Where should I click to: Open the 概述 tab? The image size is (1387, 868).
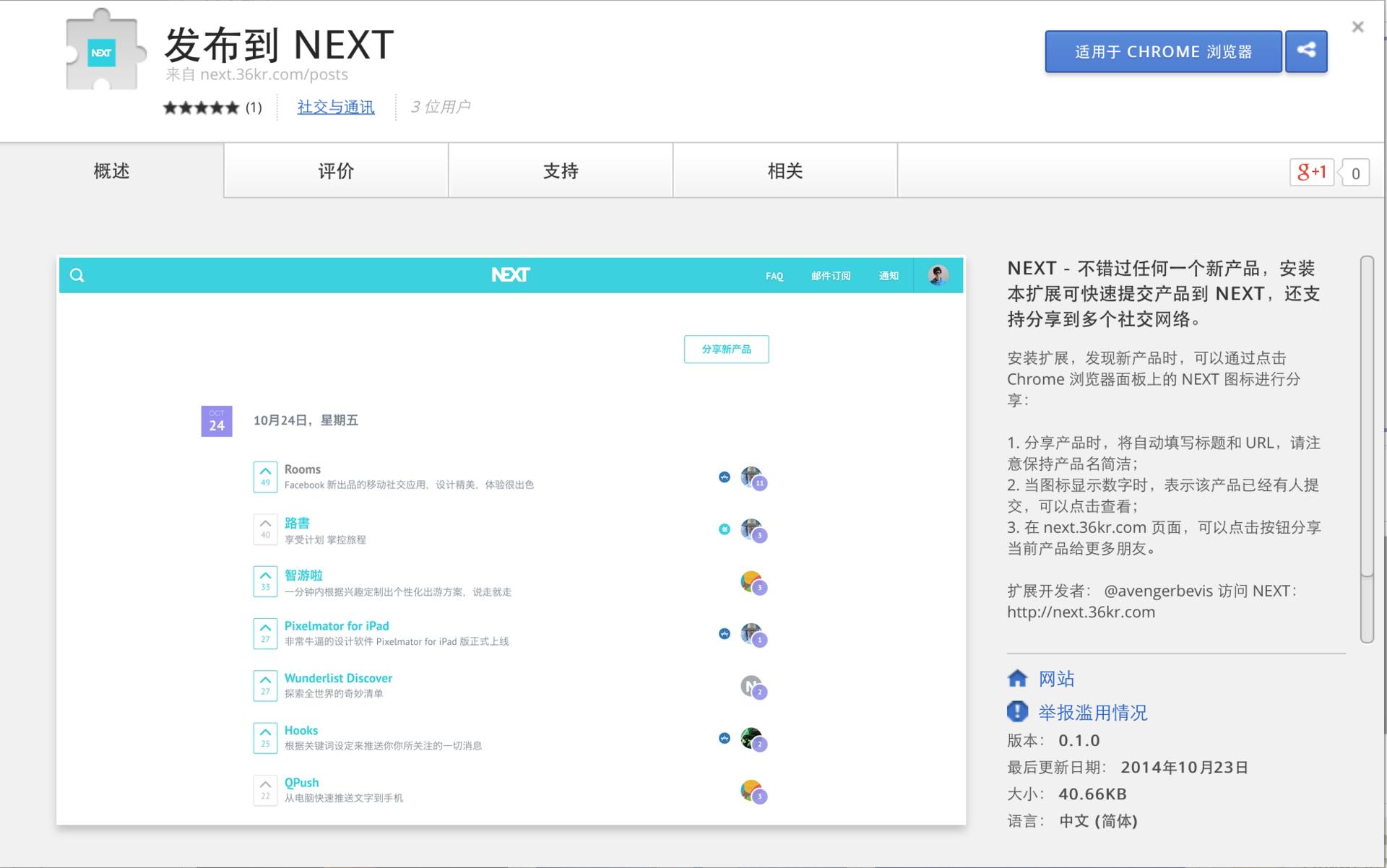coord(111,170)
